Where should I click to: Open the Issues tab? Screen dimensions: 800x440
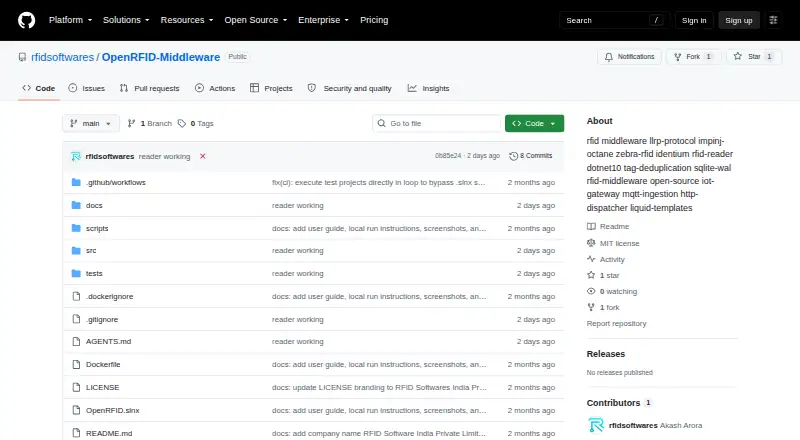[x=87, y=88]
